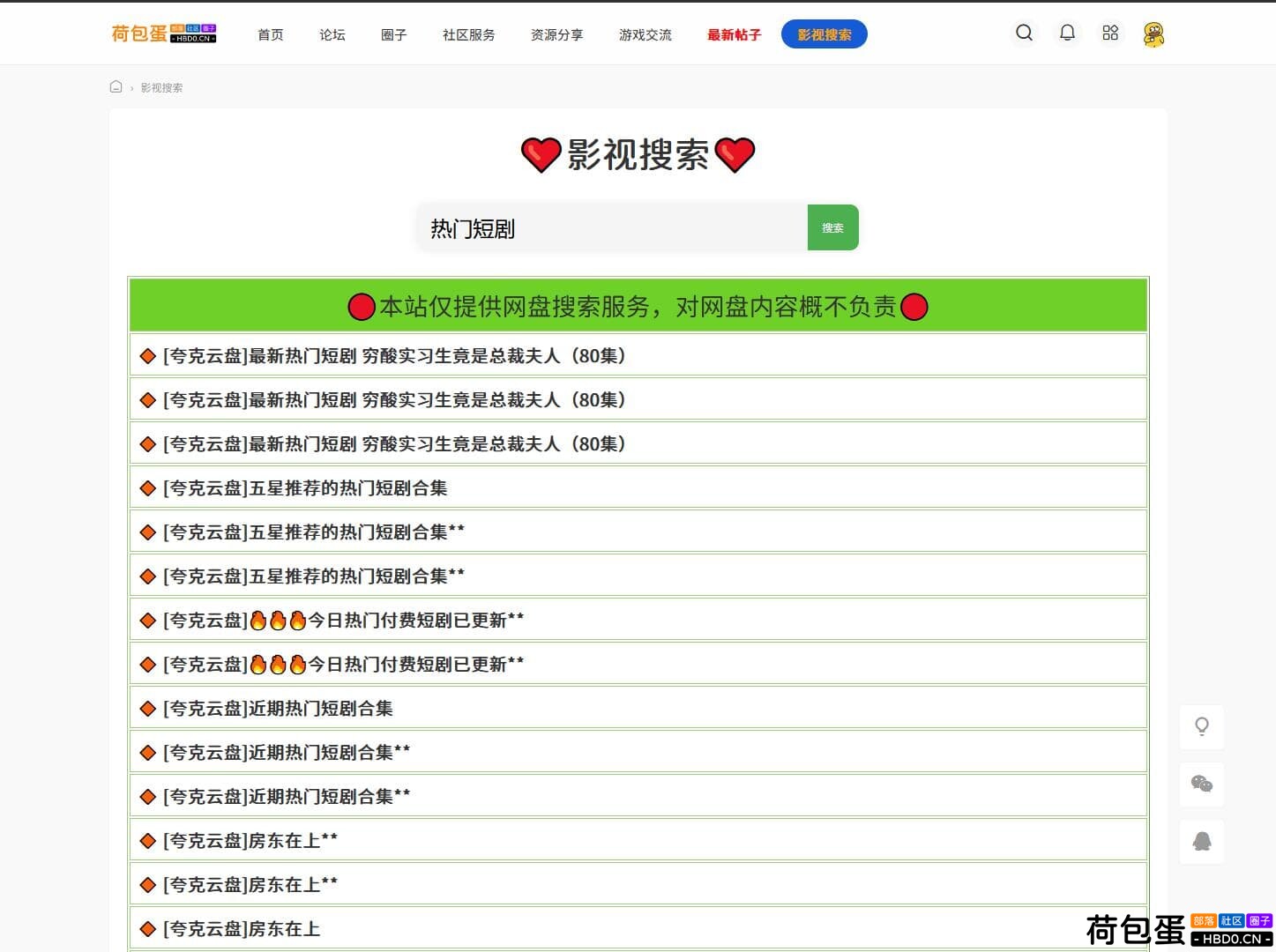Select the 影视搜索 navigation pill
This screenshot has width=1276, height=952.
pos(825,34)
